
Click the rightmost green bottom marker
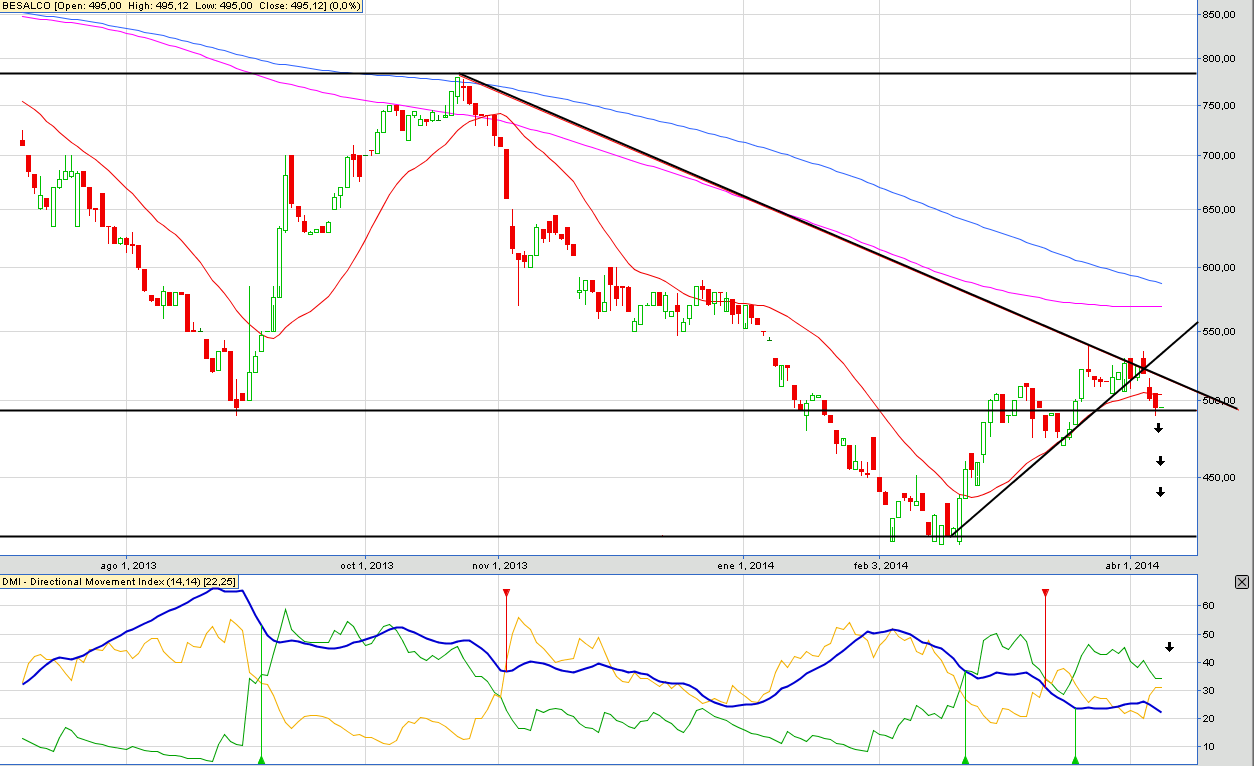pos(1075,761)
